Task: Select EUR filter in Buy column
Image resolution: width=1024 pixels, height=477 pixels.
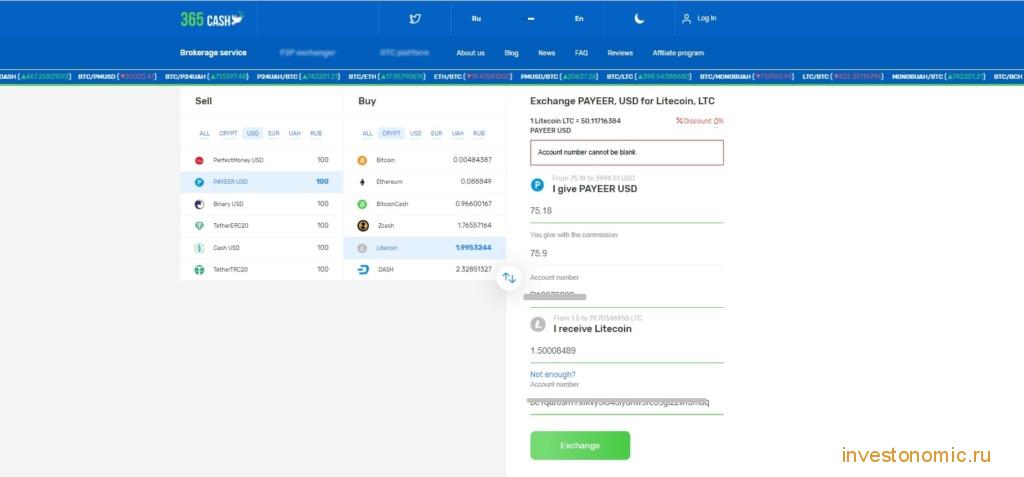Action: pyautogui.click(x=437, y=133)
